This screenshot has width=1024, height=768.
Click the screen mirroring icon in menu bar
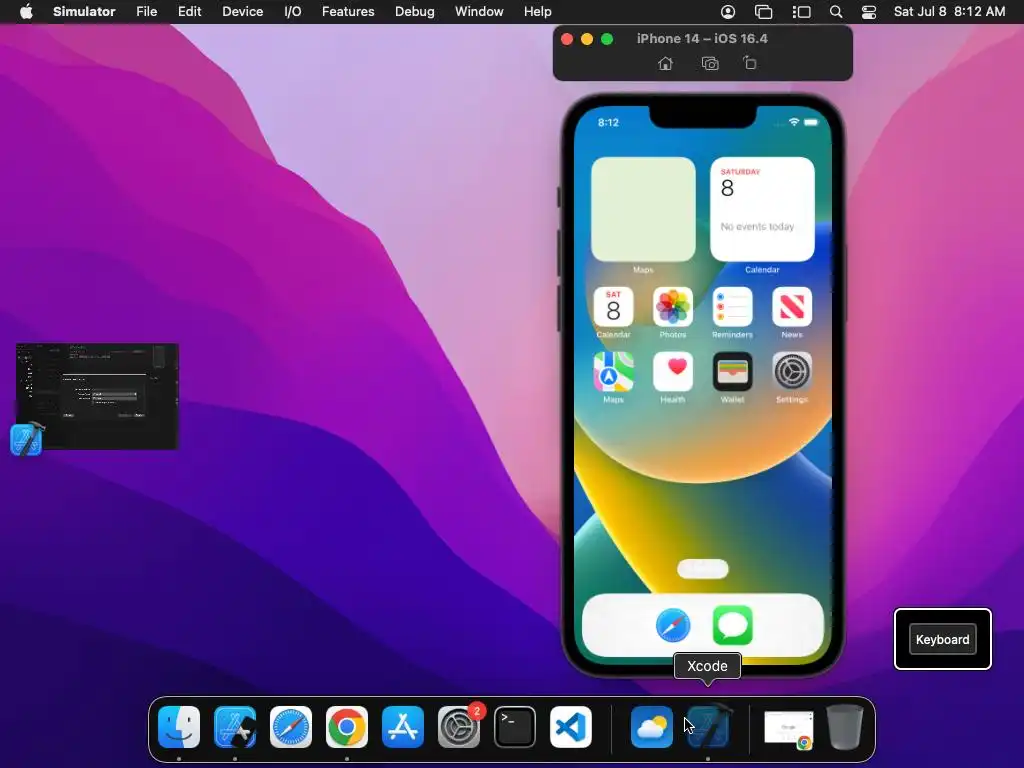pyautogui.click(x=763, y=12)
